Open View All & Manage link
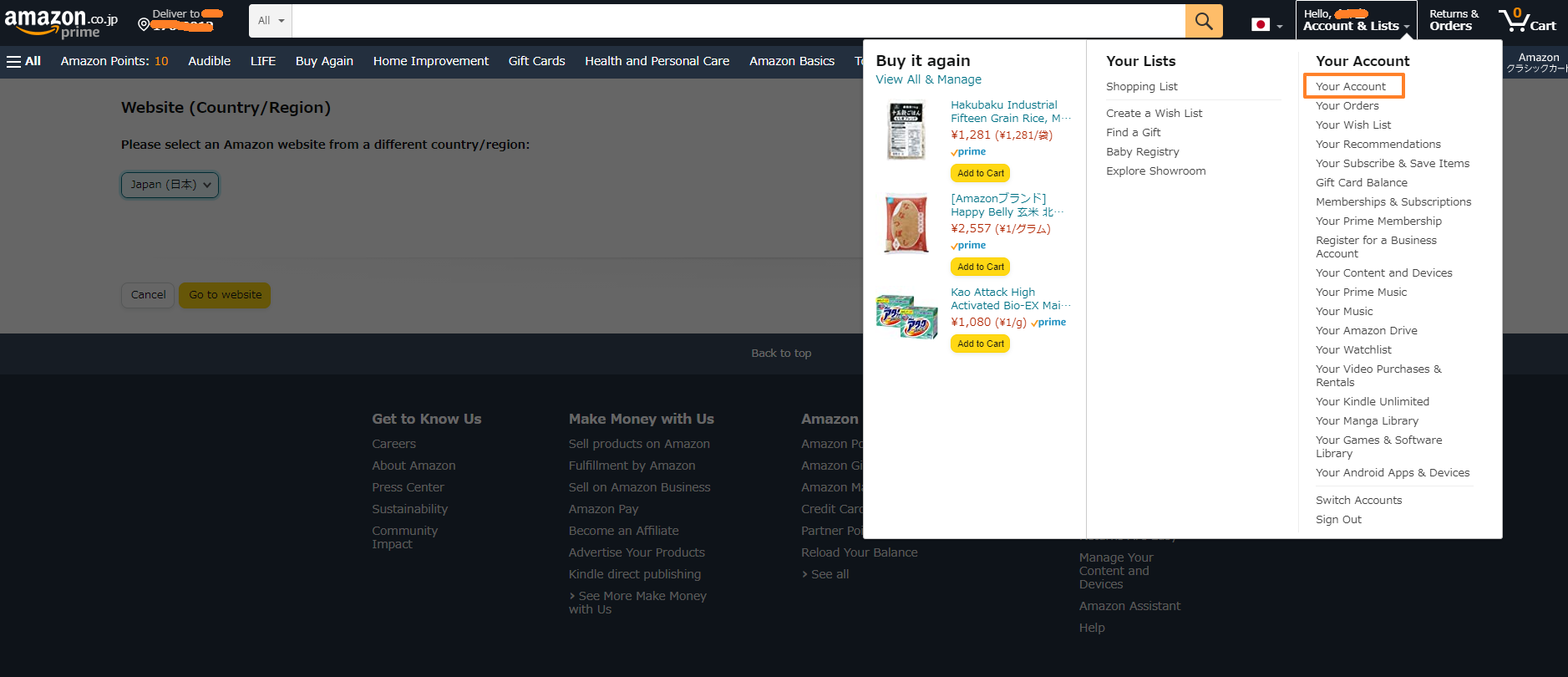1568x677 pixels. click(928, 79)
